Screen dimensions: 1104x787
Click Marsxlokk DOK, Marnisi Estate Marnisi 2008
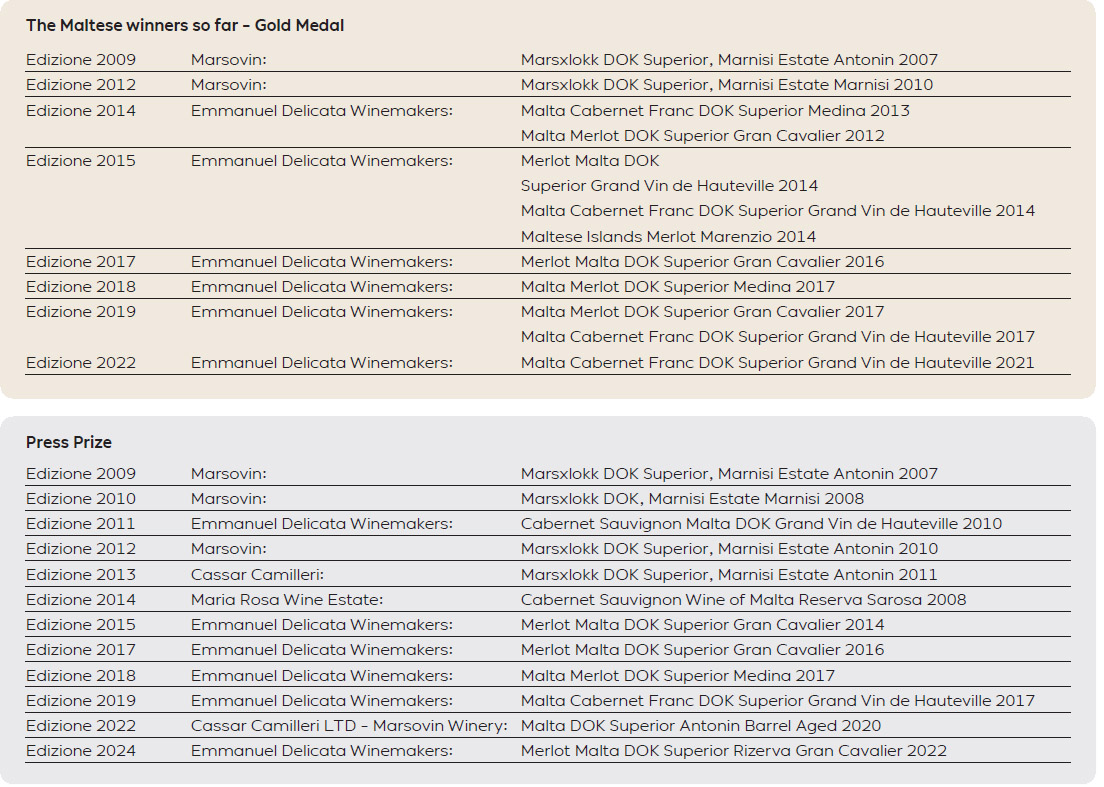[692, 499]
